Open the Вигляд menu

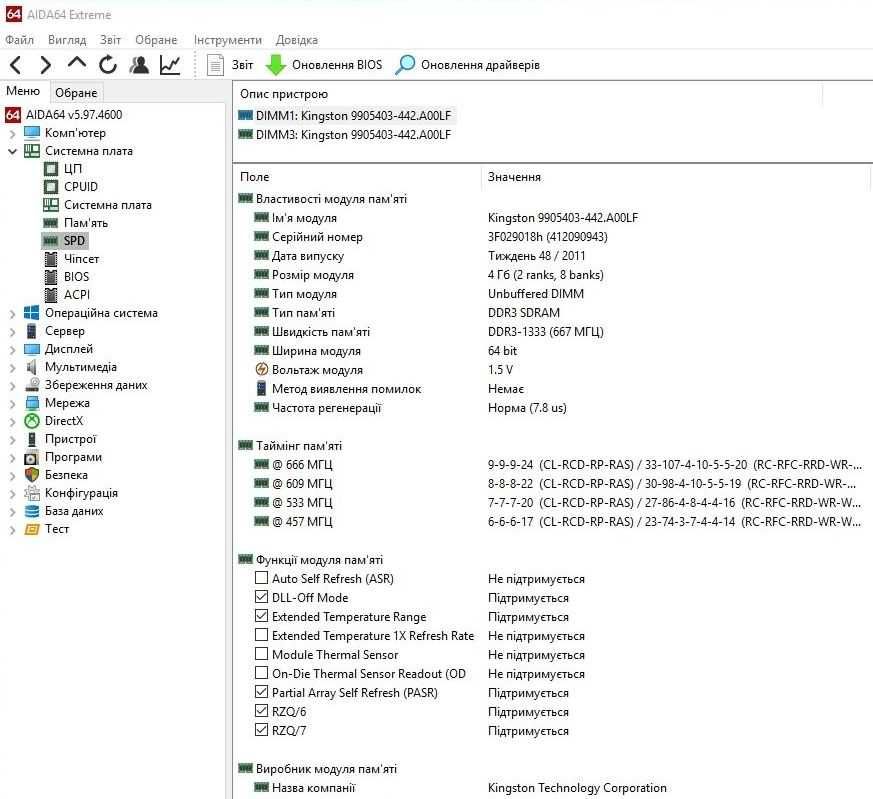coord(67,40)
